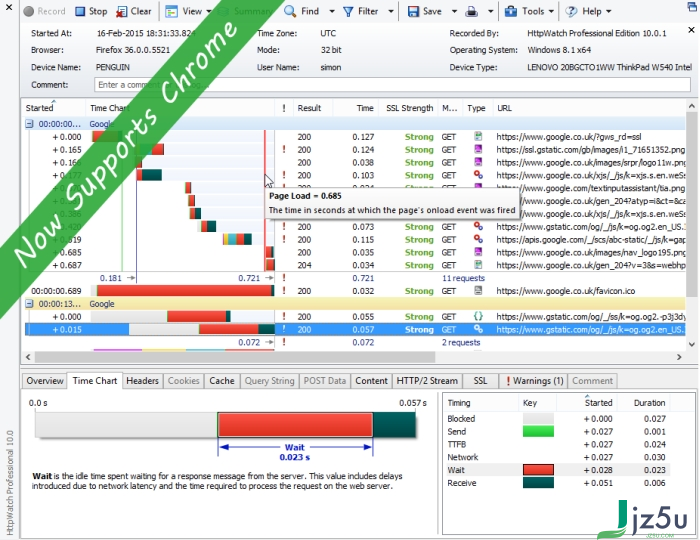
Task: Sort by SSL Strength column header
Action: (x=409, y=108)
